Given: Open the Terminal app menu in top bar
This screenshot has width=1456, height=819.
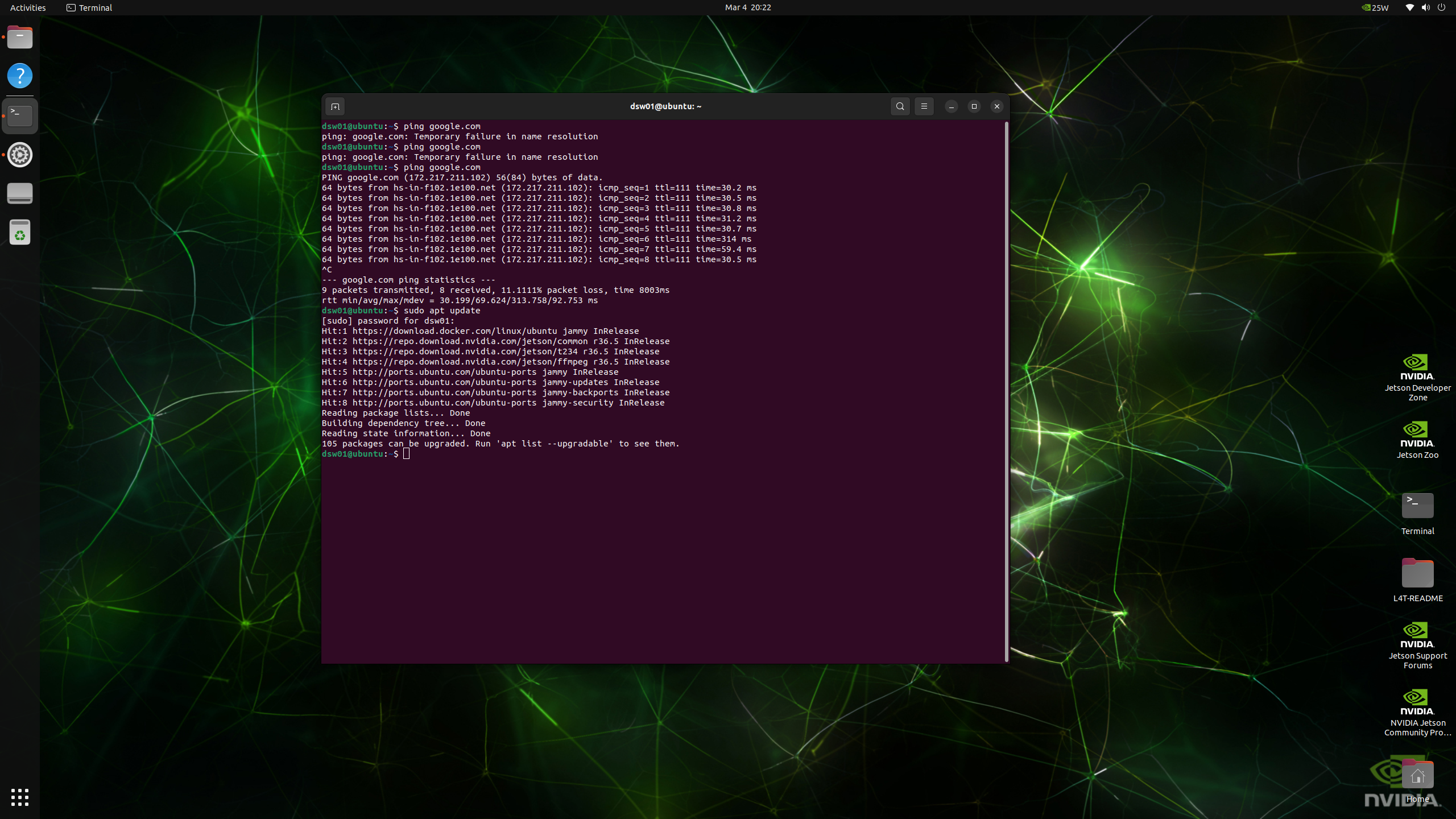Looking at the screenshot, I should (89, 7).
